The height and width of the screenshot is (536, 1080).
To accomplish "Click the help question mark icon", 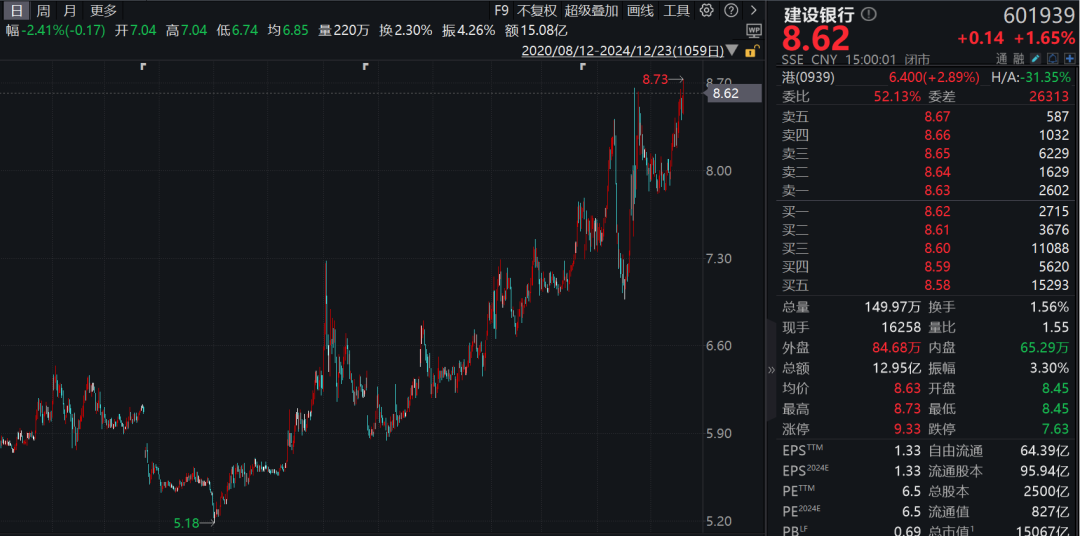I will (x=729, y=11).
